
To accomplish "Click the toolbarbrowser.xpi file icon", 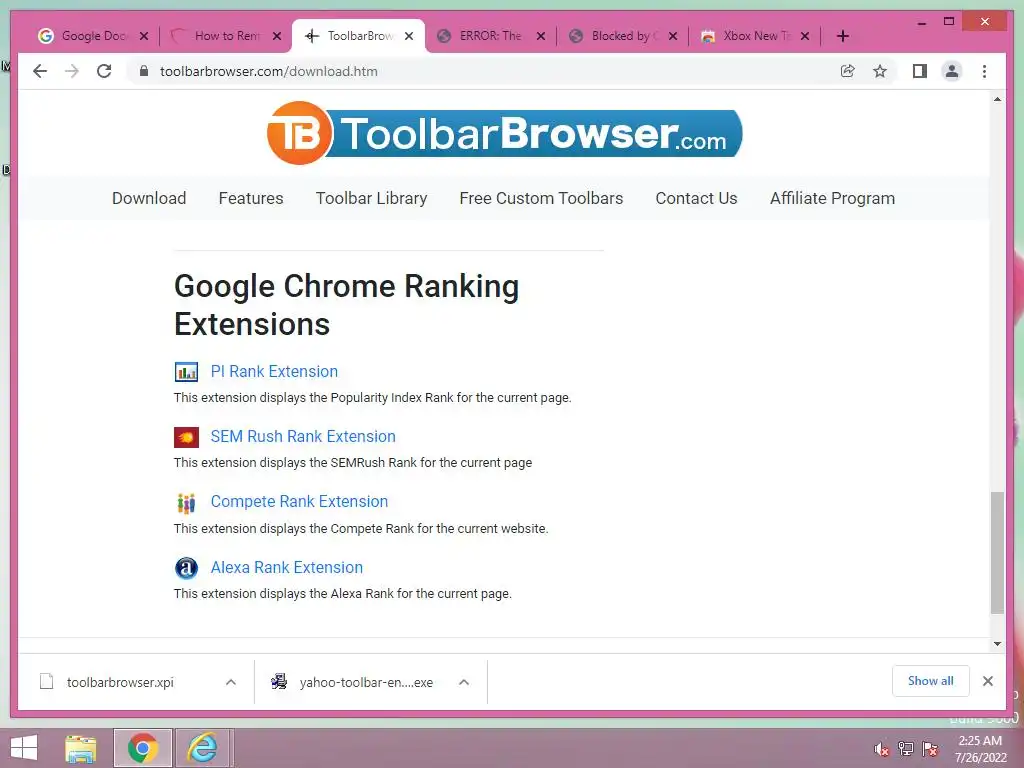I will [46, 682].
